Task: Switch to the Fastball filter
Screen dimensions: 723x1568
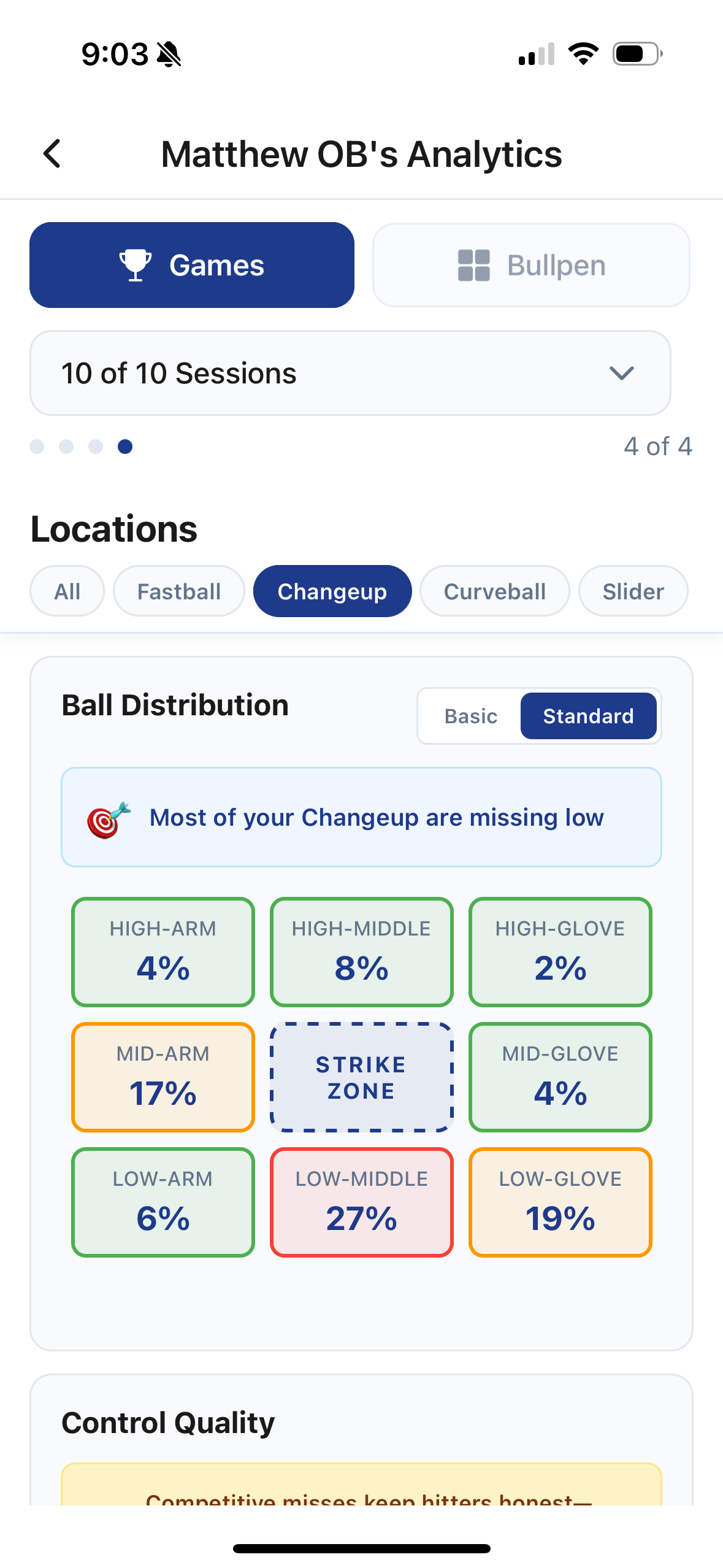Action: pyautogui.click(x=178, y=591)
